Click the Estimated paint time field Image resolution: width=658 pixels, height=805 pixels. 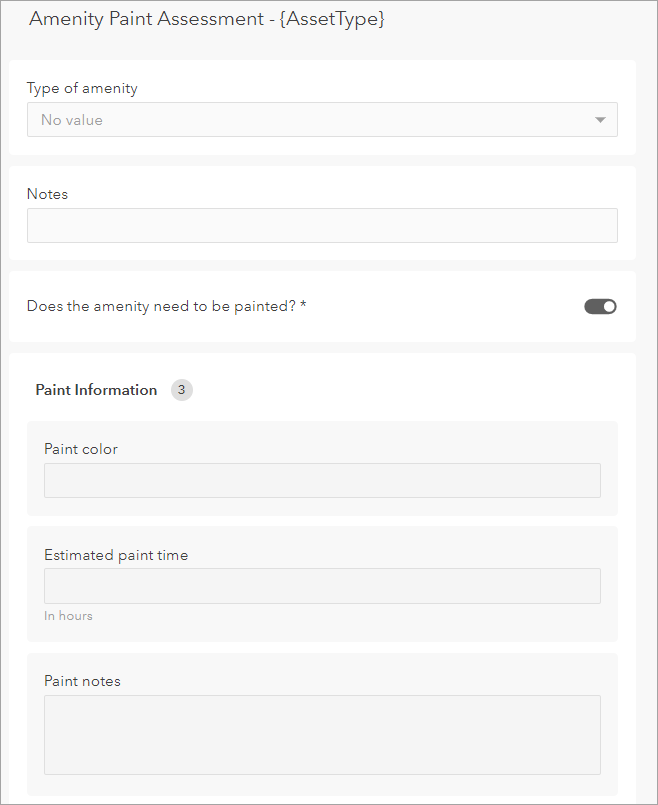tap(322, 585)
